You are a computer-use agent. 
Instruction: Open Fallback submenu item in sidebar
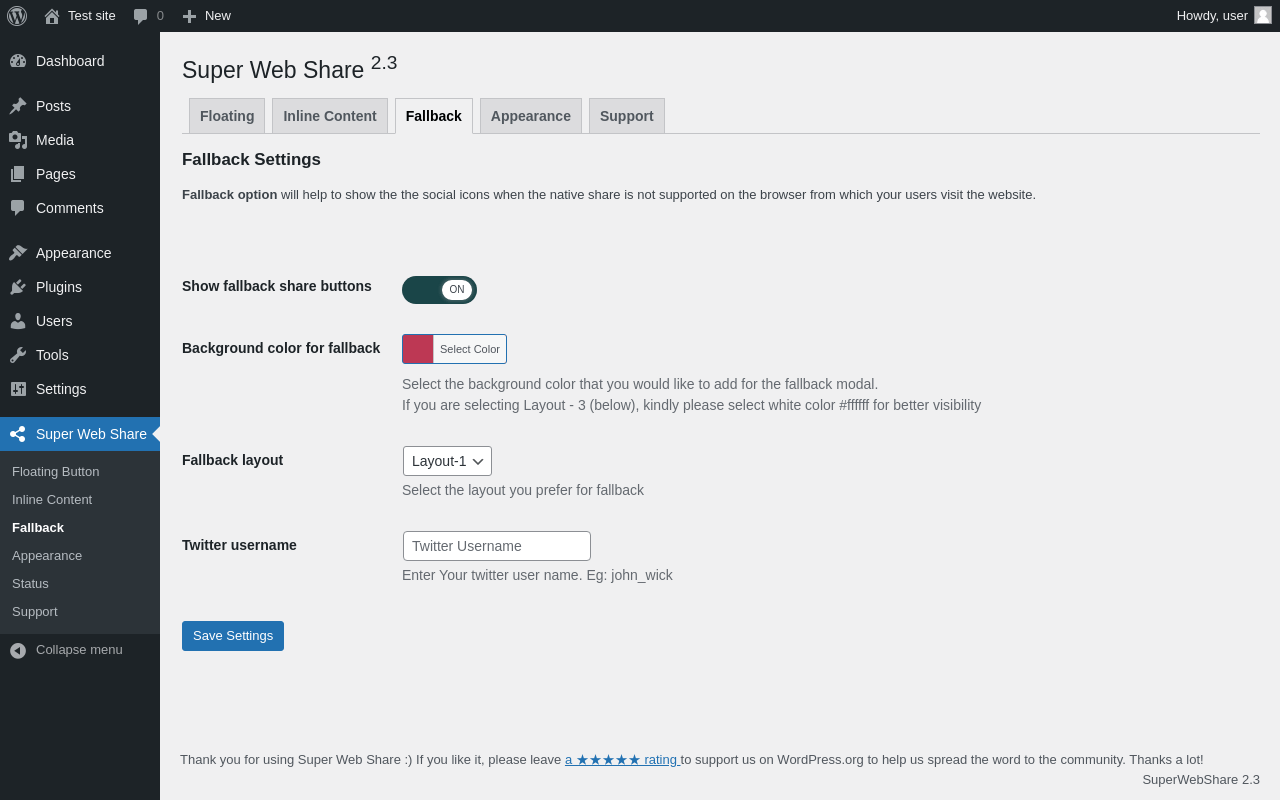click(38, 528)
